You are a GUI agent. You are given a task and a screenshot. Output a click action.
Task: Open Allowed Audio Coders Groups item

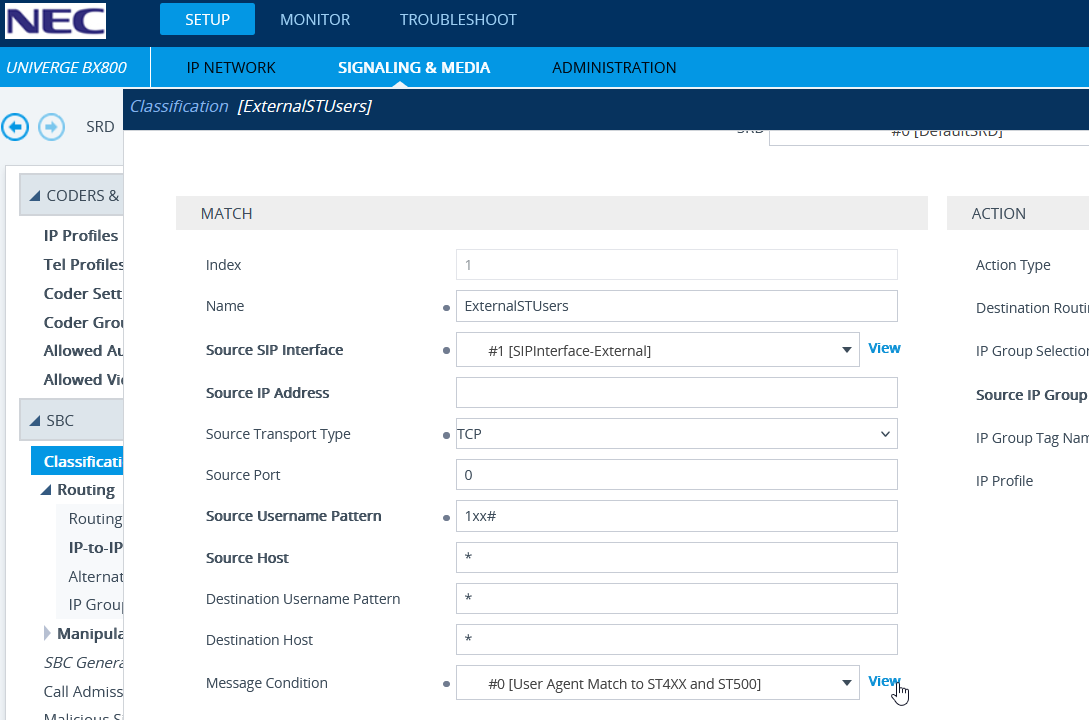pos(83,351)
